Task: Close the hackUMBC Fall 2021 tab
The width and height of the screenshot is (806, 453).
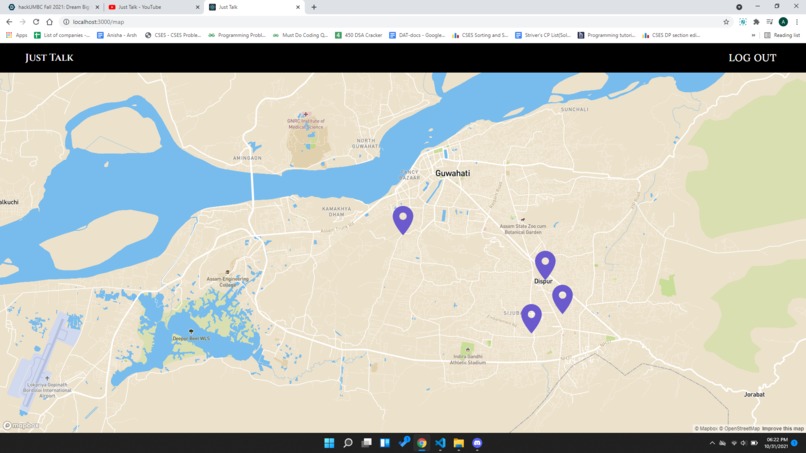Action: 97,7
